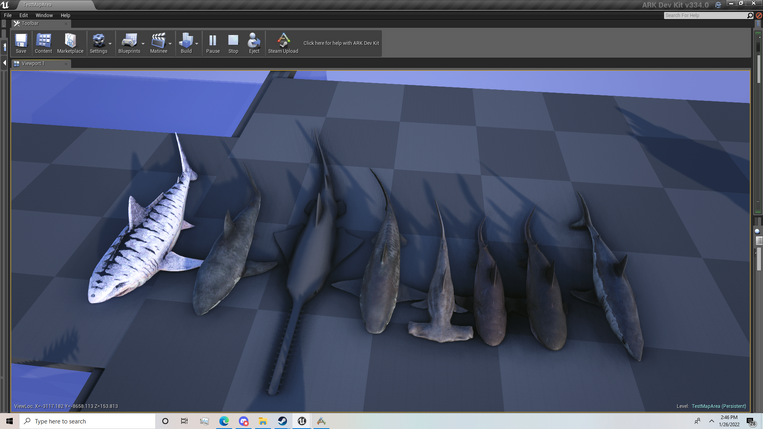Stop the play session

(233, 43)
